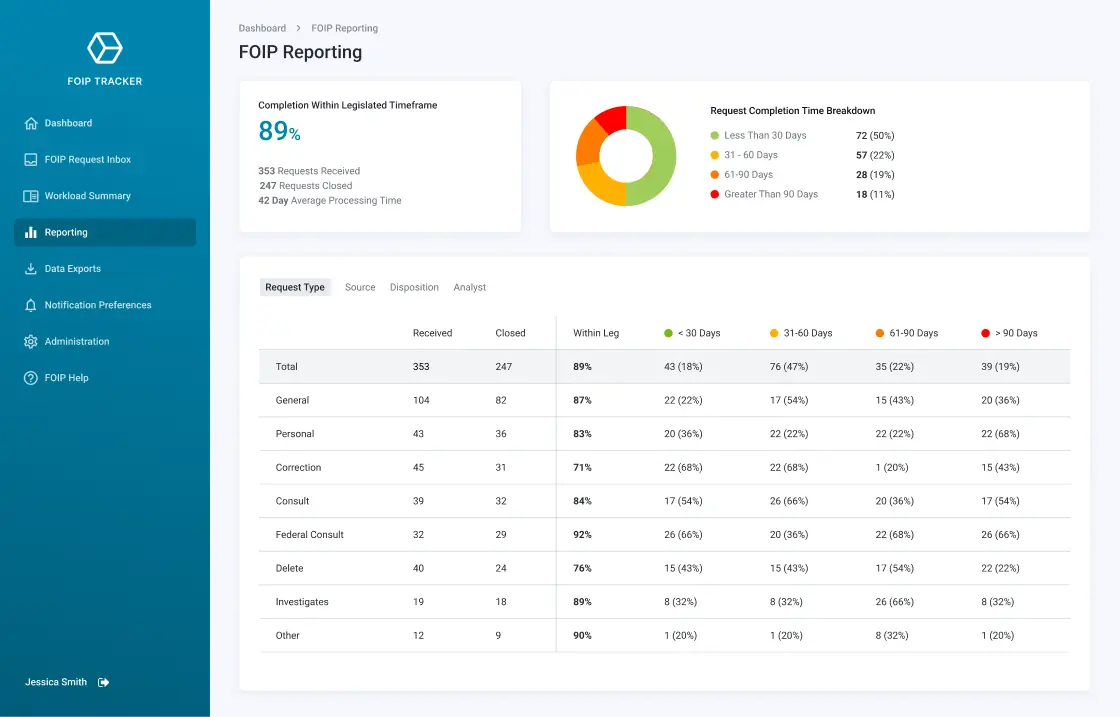The width and height of the screenshot is (1120, 717).
Task: Select Workload Summary in the sidebar
Action: (86, 195)
